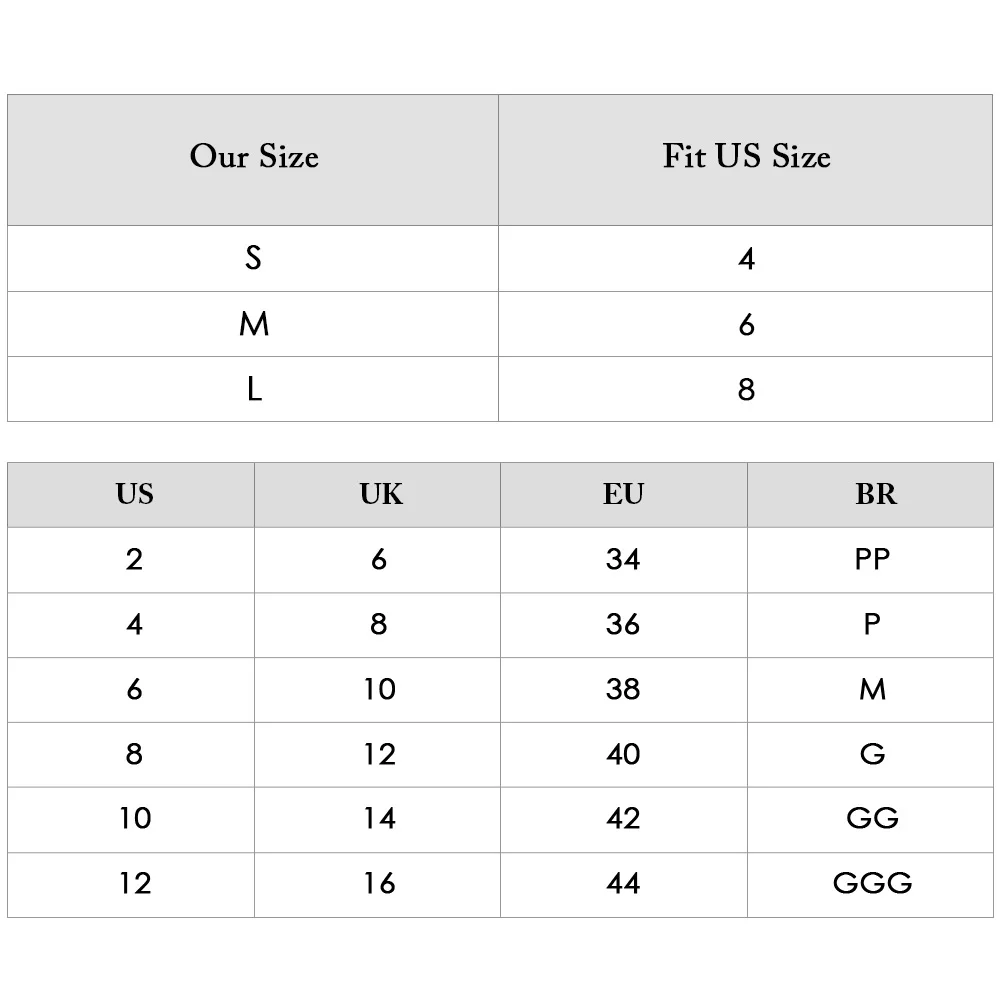Select the S cell under Our Size
This screenshot has height=1000, width=1000.
click(254, 259)
